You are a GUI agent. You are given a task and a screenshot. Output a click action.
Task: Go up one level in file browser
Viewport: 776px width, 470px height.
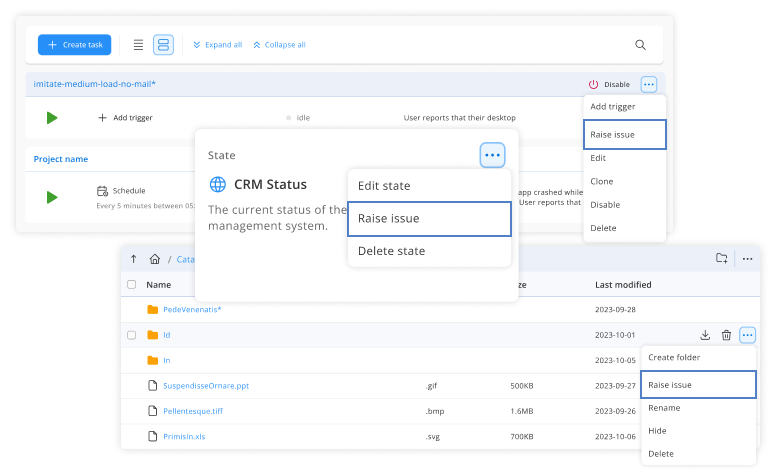134,259
